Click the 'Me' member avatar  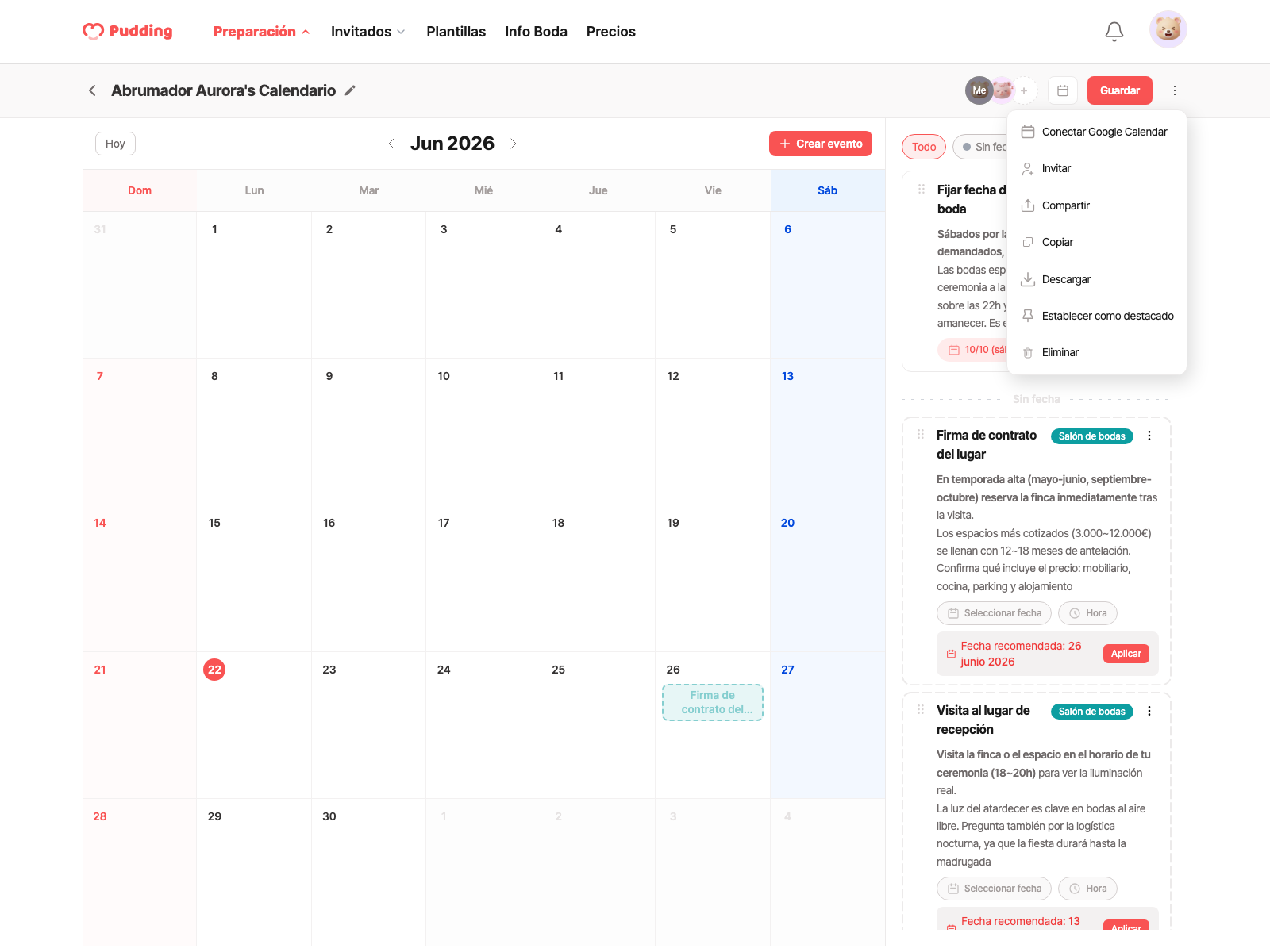click(979, 90)
